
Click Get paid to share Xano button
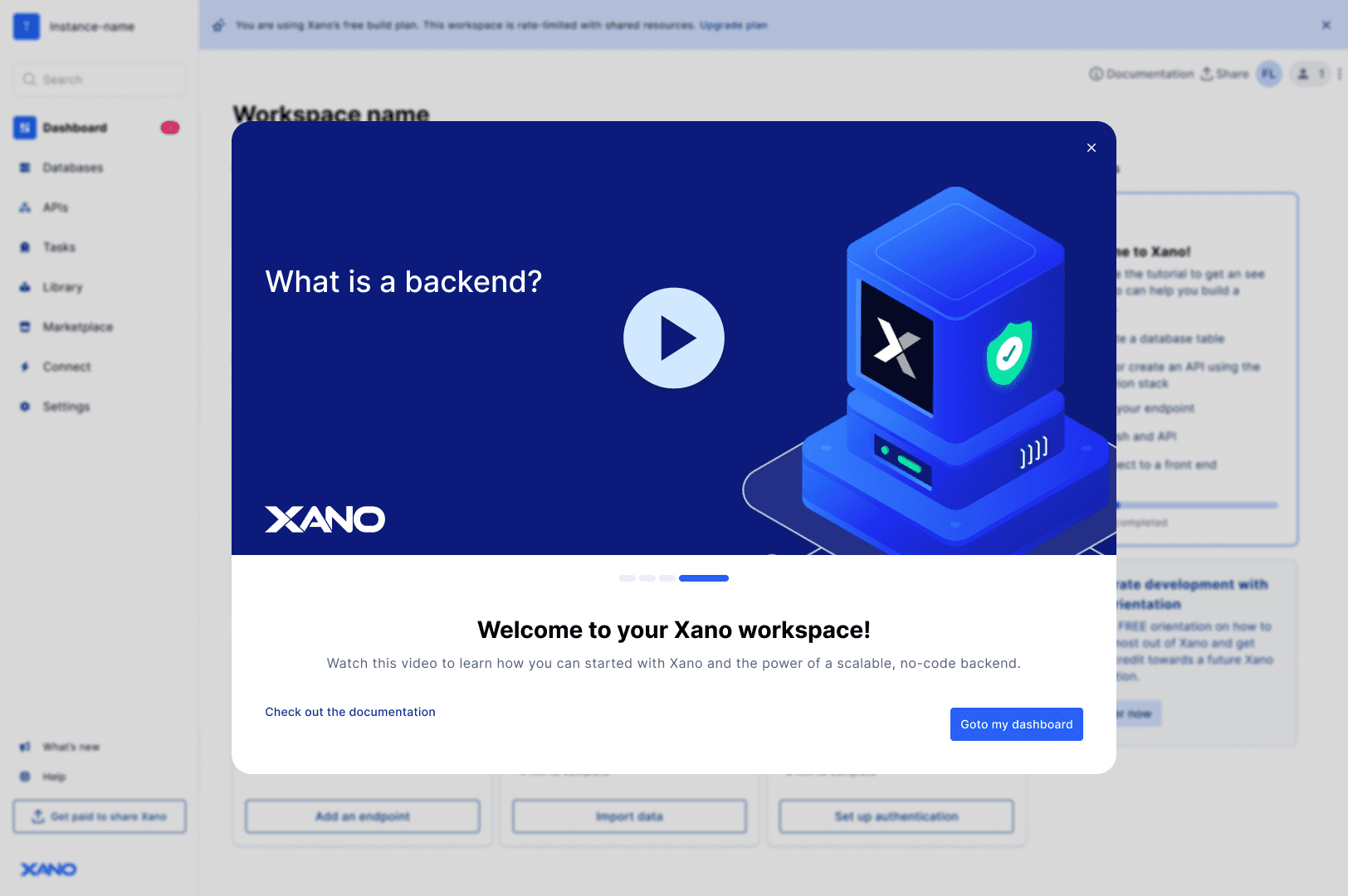[x=100, y=816]
